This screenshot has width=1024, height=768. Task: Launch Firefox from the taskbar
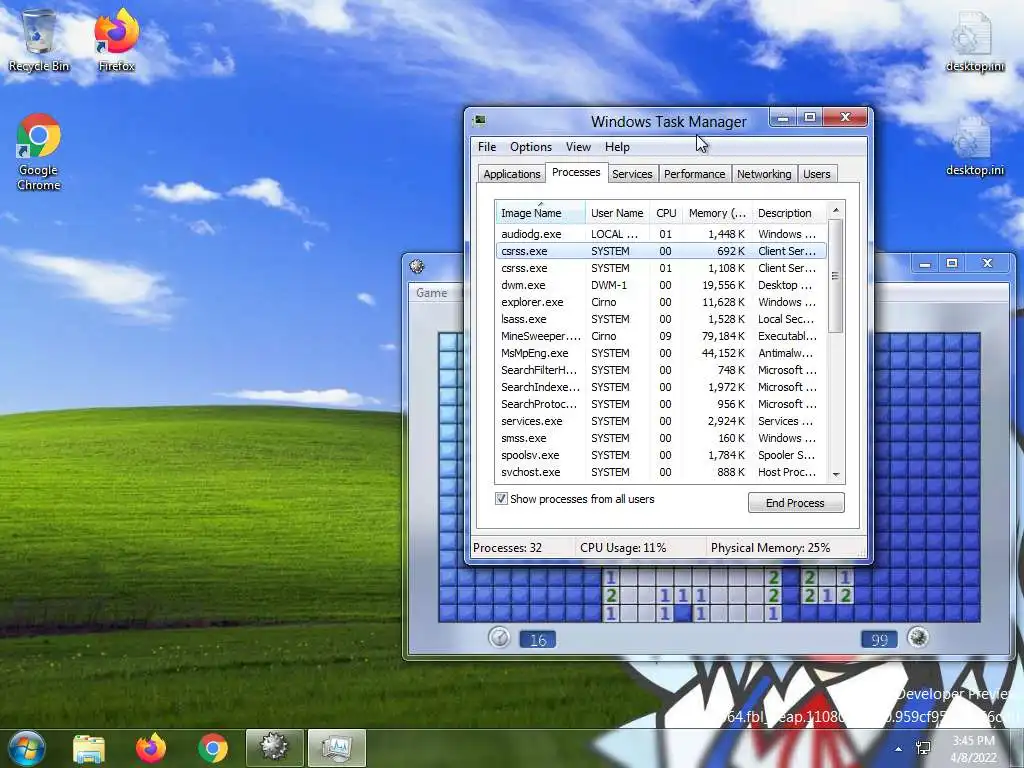tap(151, 748)
